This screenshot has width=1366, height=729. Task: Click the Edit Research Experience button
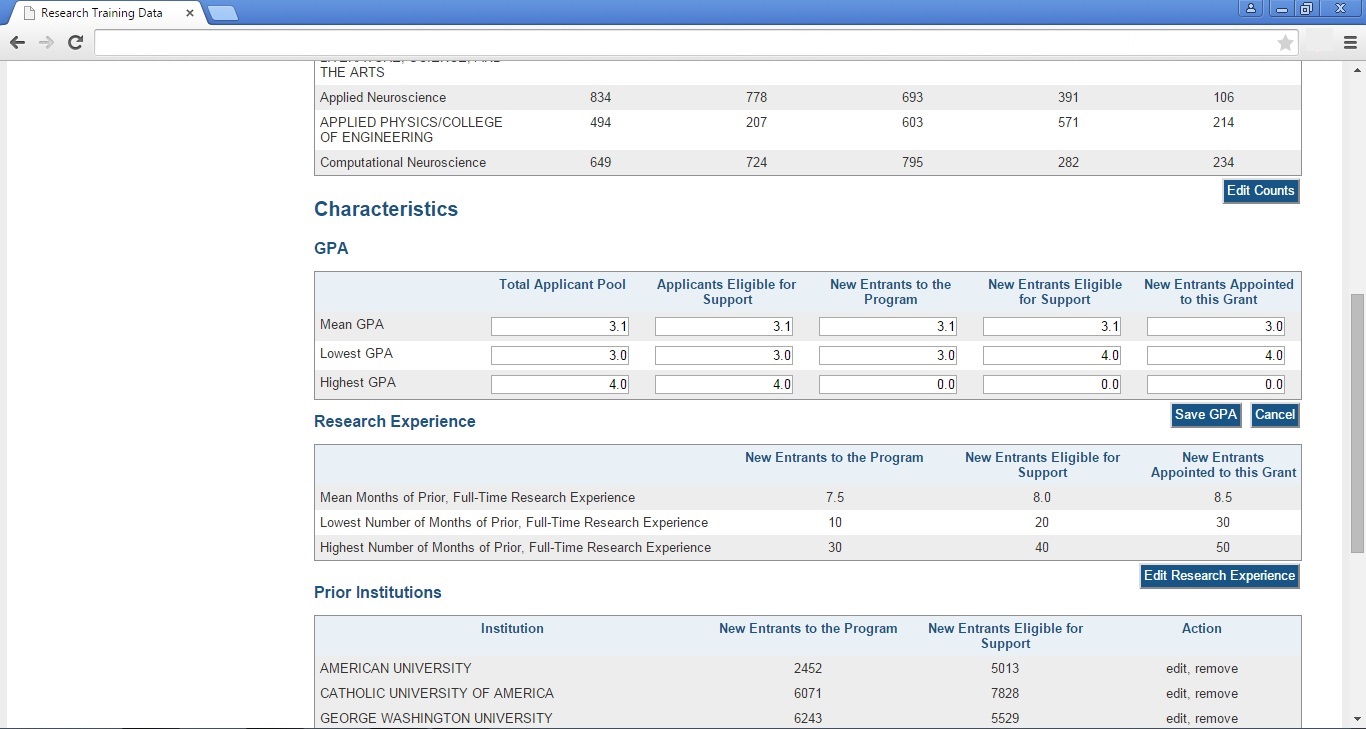click(1219, 576)
